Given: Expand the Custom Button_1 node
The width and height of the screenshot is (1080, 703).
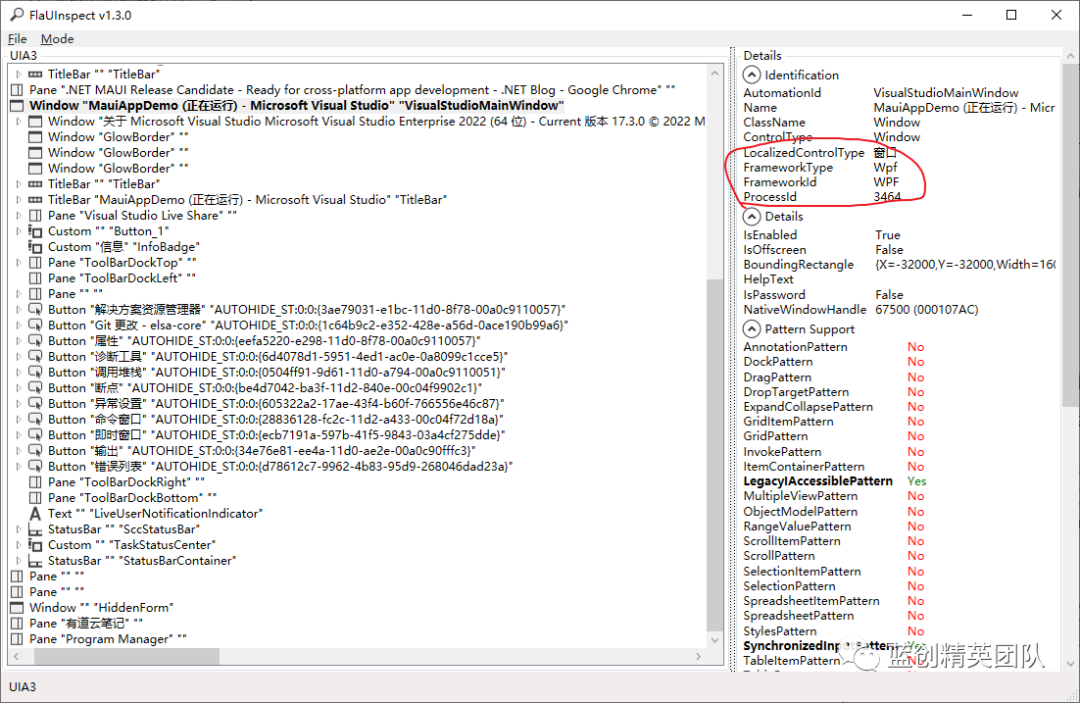Looking at the screenshot, I should 19,231.
